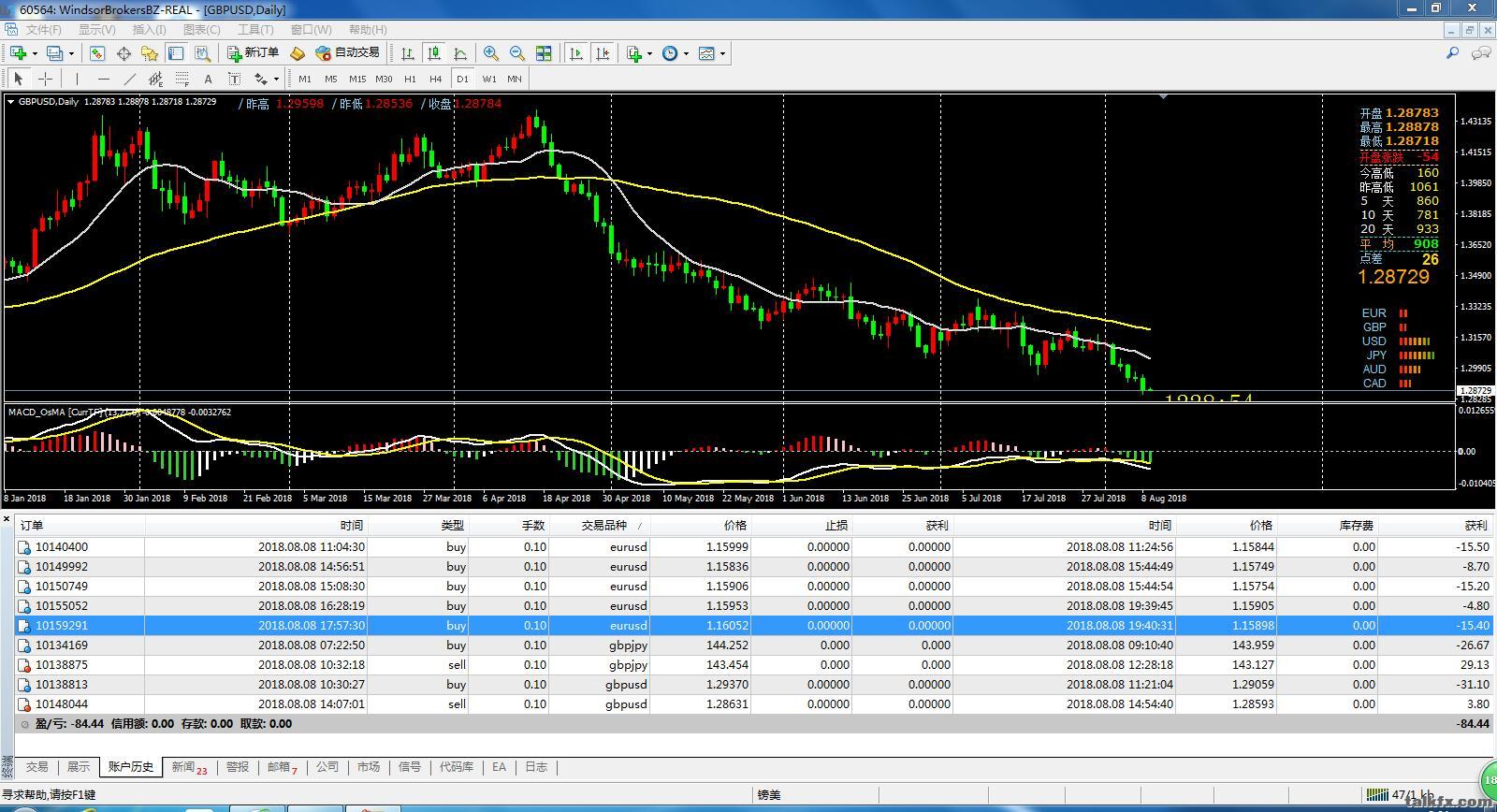Viewport: 1497px width, 812px height.
Task: Select the Fibonacci retracement tool
Action: pyautogui.click(x=182, y=79)
